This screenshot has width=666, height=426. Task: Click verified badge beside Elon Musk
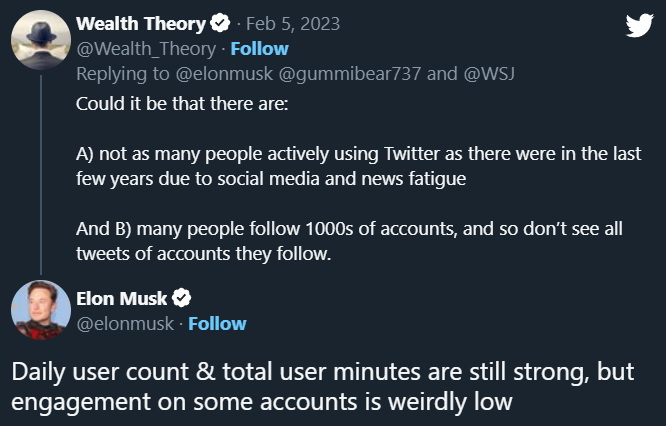coord(182,297)
